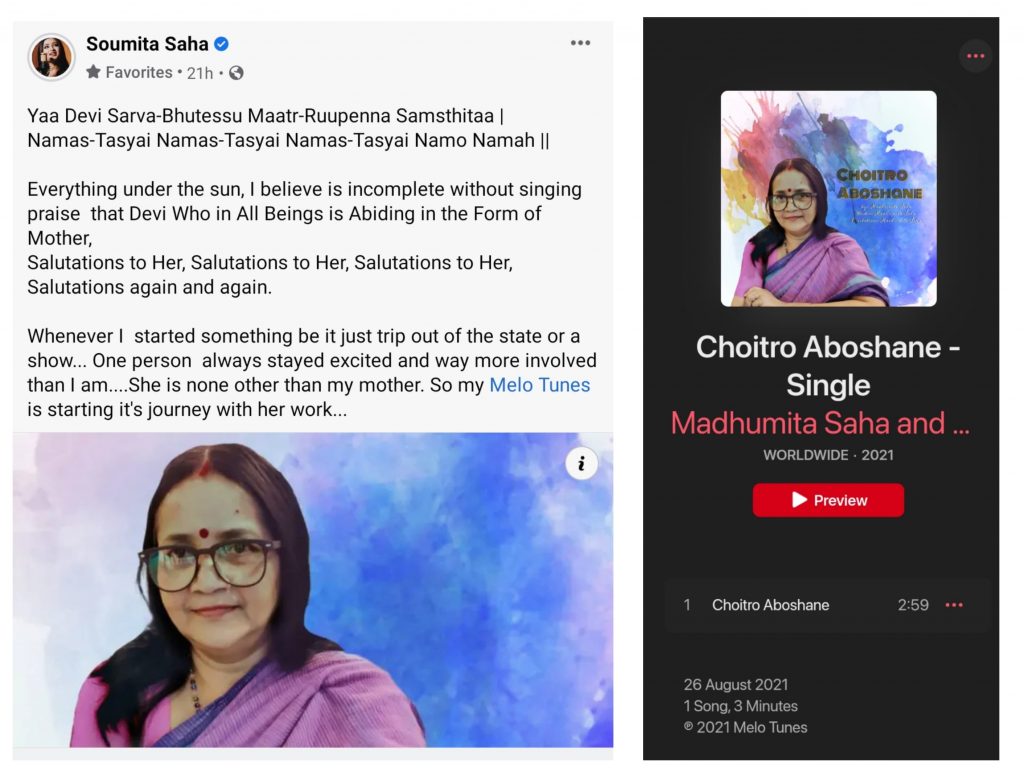Open the post options three-dot menu
Image resolution: width=1024 pixels, height=777 pixels.
click(x=580, y=43)
